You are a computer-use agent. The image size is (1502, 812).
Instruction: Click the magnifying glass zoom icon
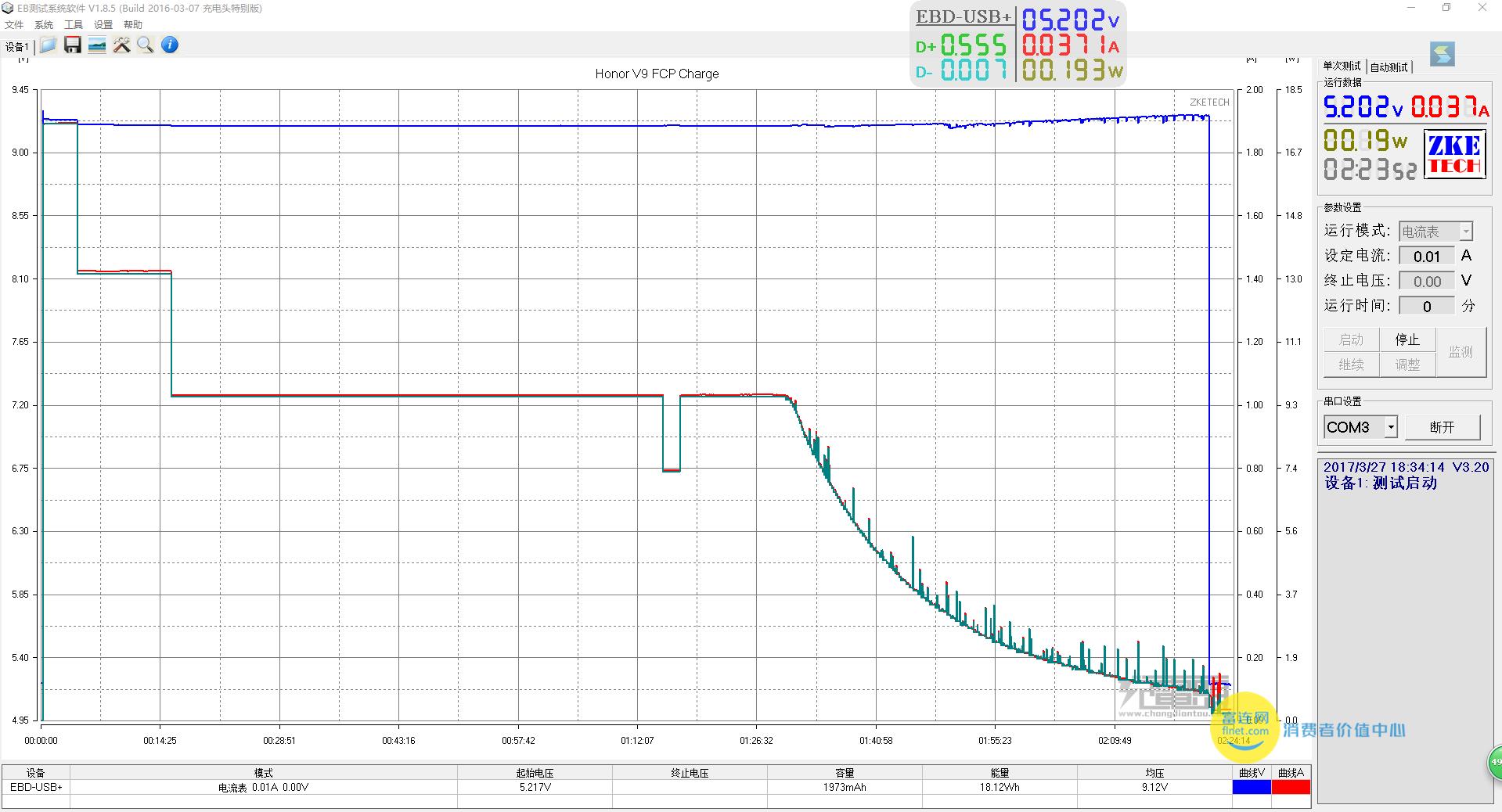click(146, 45)
